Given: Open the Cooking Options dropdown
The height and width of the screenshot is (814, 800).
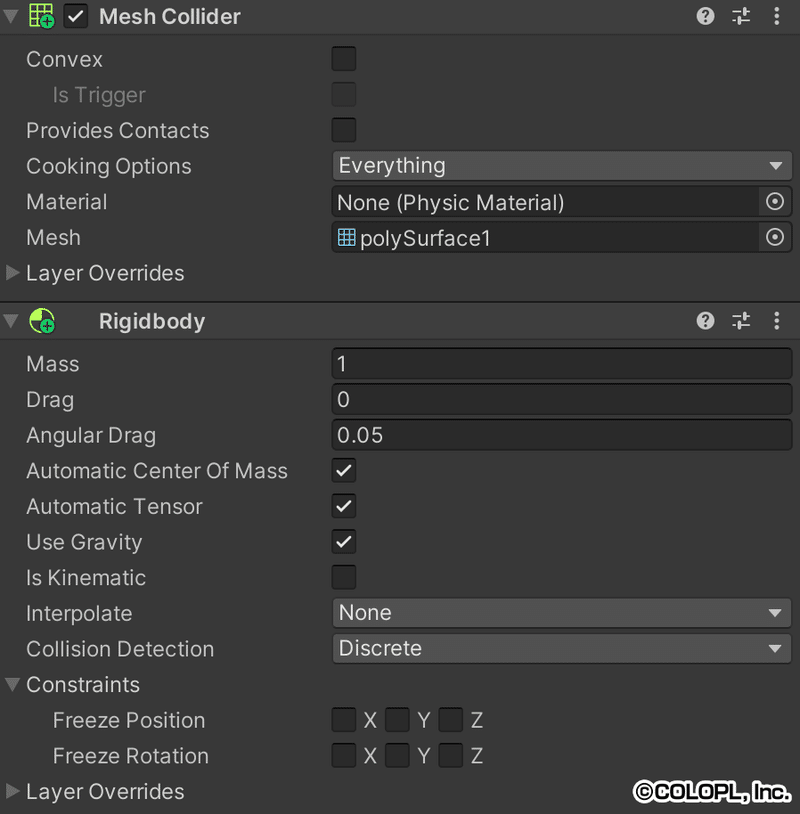Looking at the screenshot, I should pos(561,166).
